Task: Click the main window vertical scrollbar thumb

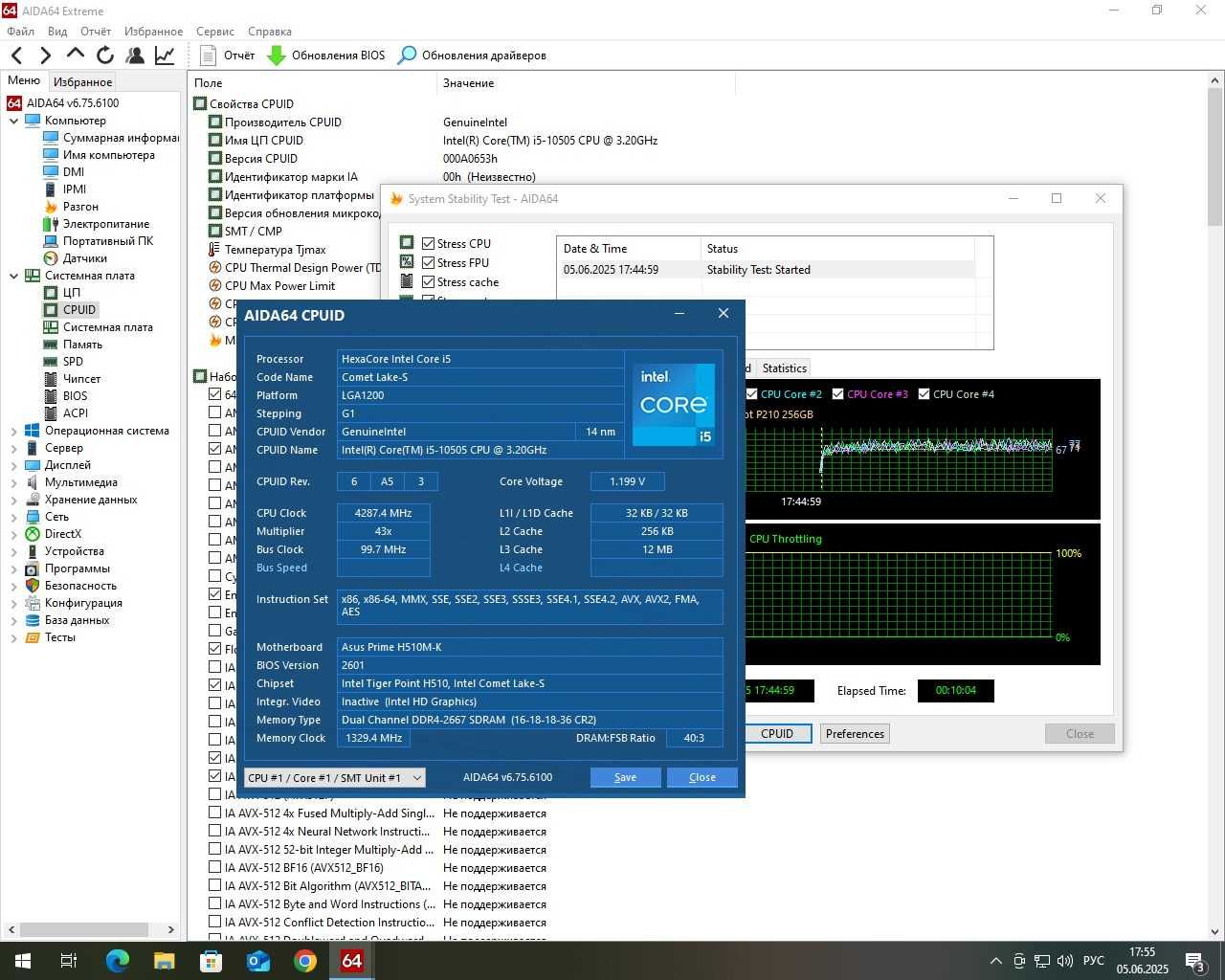Action: click(1215, 158)
